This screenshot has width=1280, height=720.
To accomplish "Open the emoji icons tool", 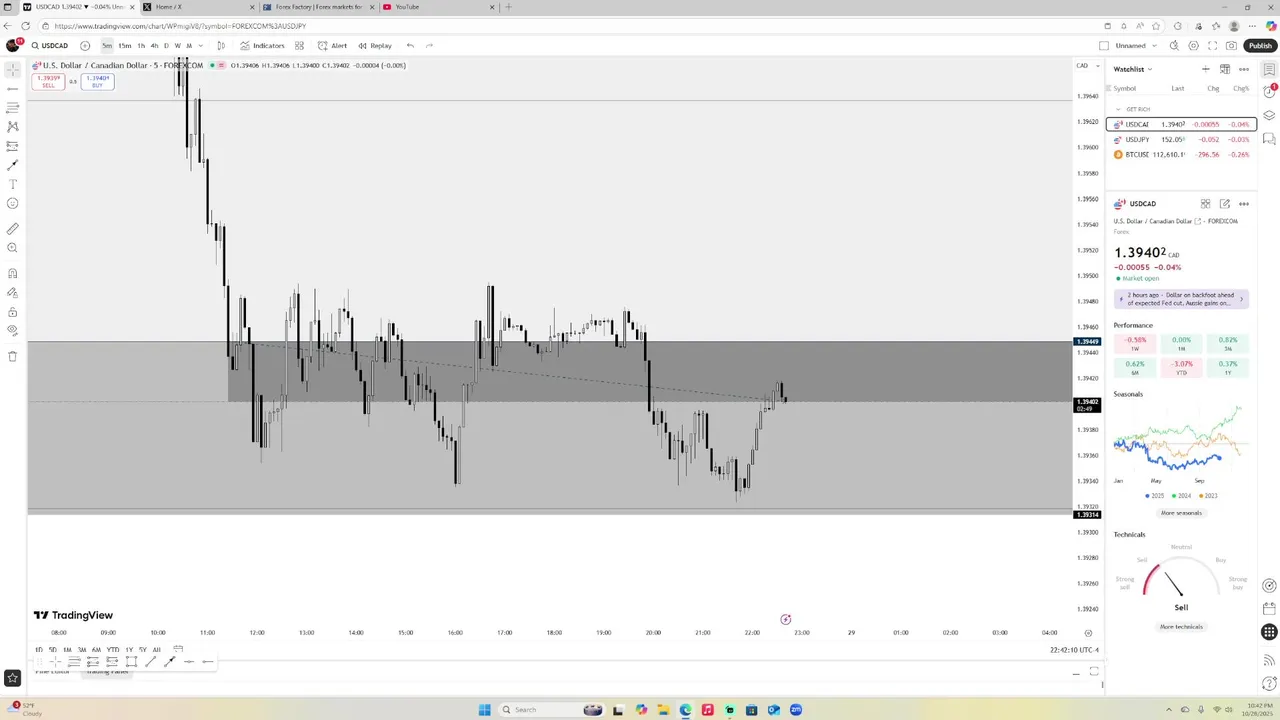I will click(x=13, y=203).
